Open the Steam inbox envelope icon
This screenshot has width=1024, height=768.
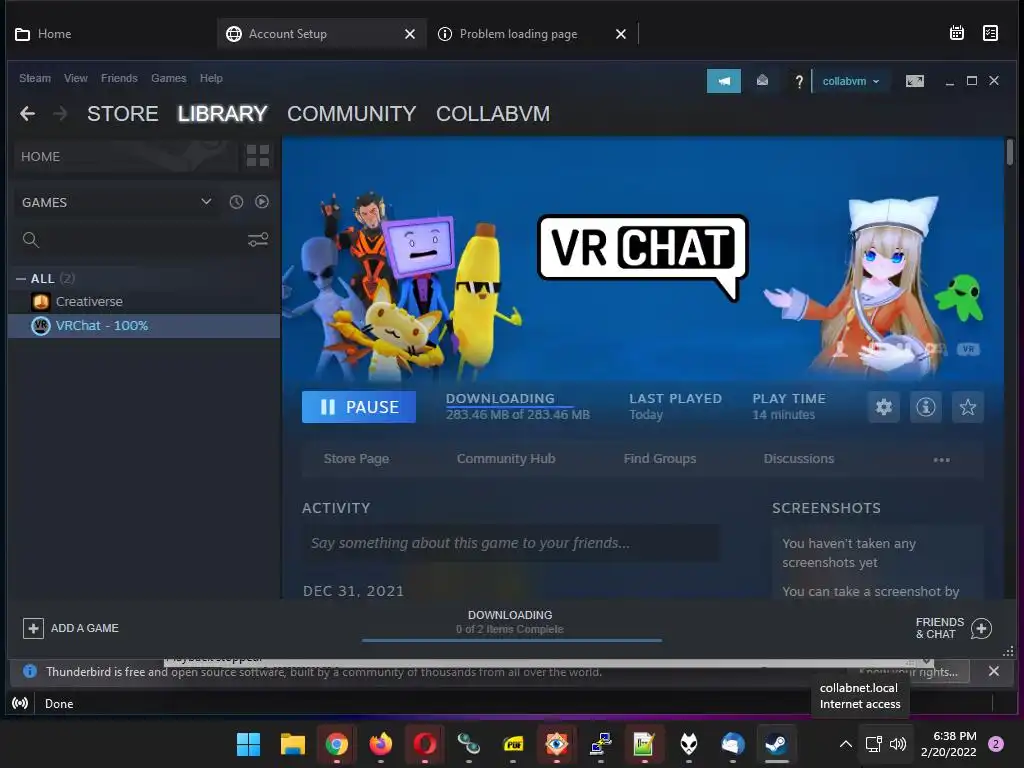[762, 80]
